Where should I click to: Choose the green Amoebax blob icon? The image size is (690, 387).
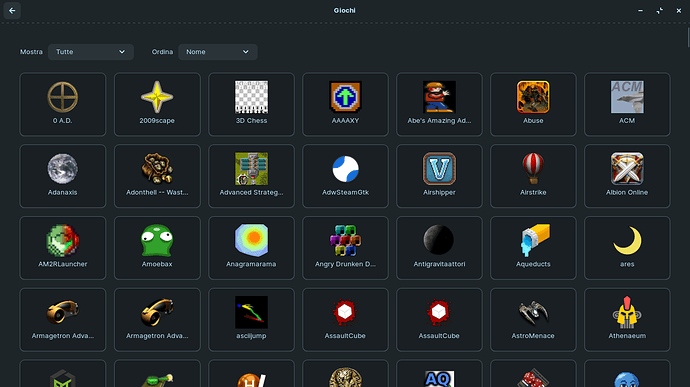coord(157,240)
